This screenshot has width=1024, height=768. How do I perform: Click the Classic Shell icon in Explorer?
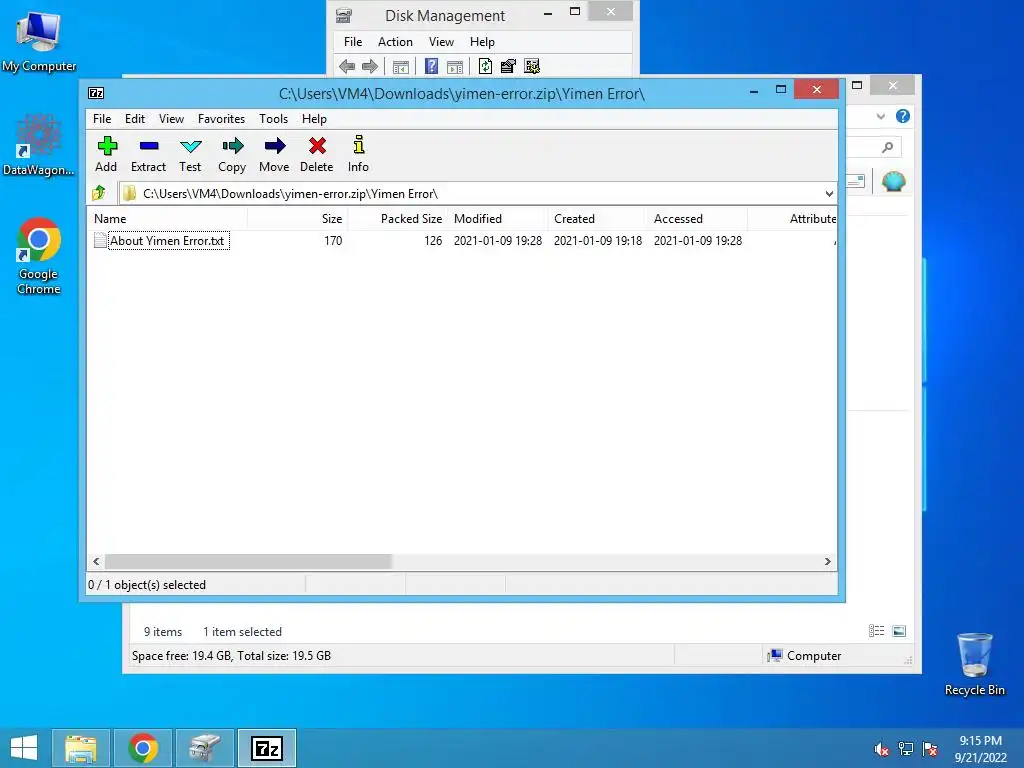coord(893,181)
